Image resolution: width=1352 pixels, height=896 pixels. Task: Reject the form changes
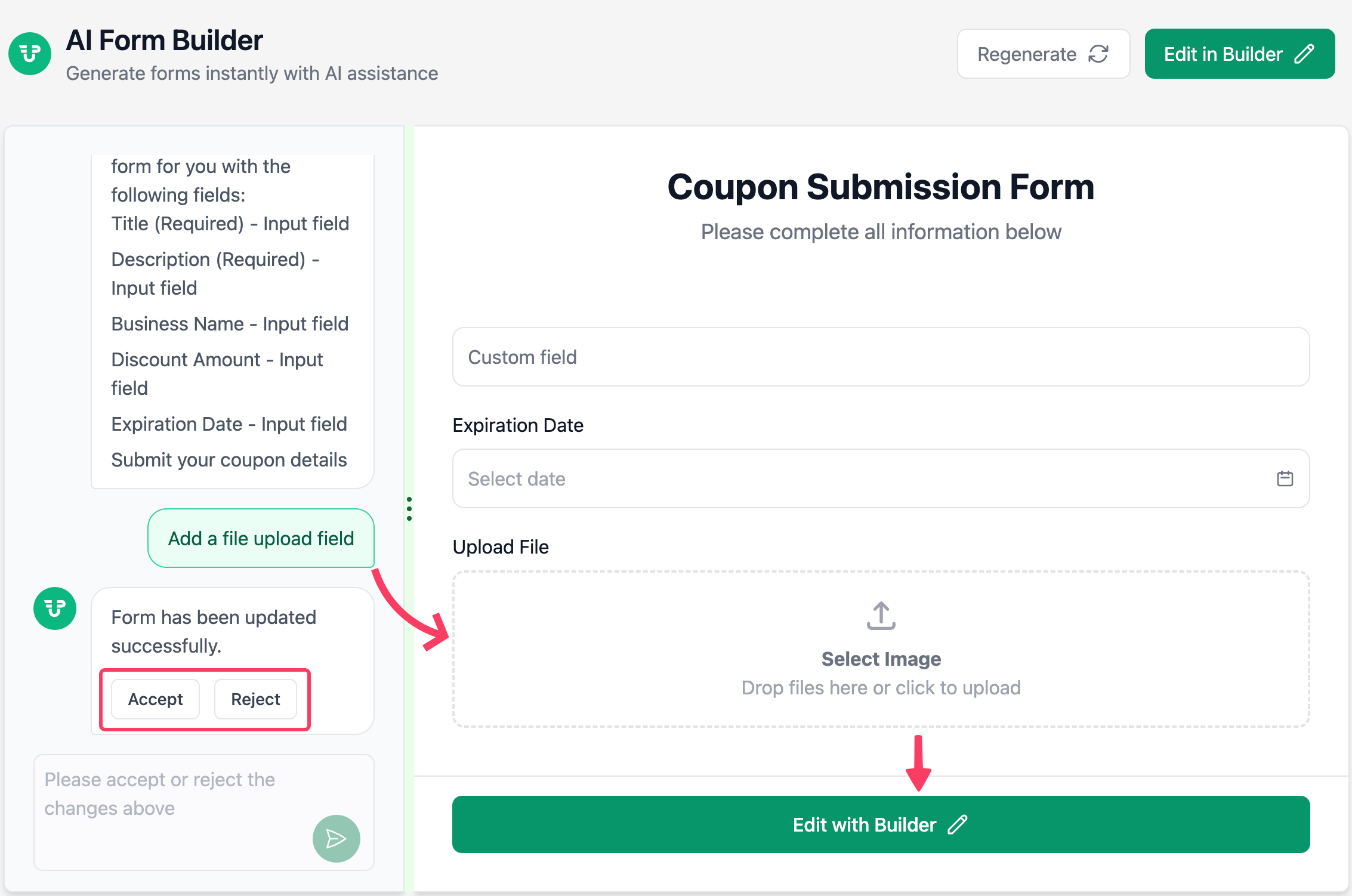pos(256,699)
